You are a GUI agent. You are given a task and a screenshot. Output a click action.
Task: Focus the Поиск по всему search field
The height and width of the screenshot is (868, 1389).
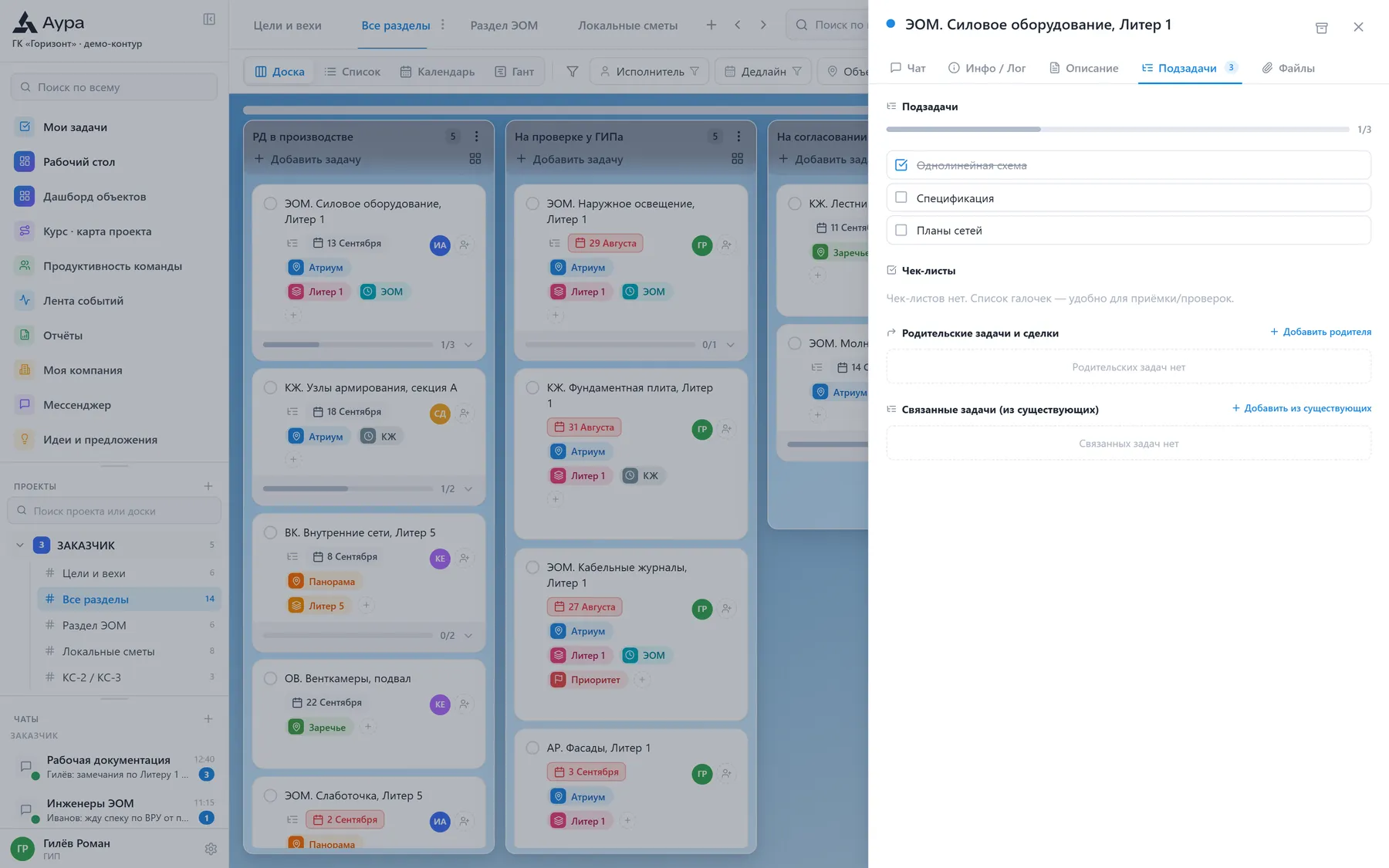114,87
